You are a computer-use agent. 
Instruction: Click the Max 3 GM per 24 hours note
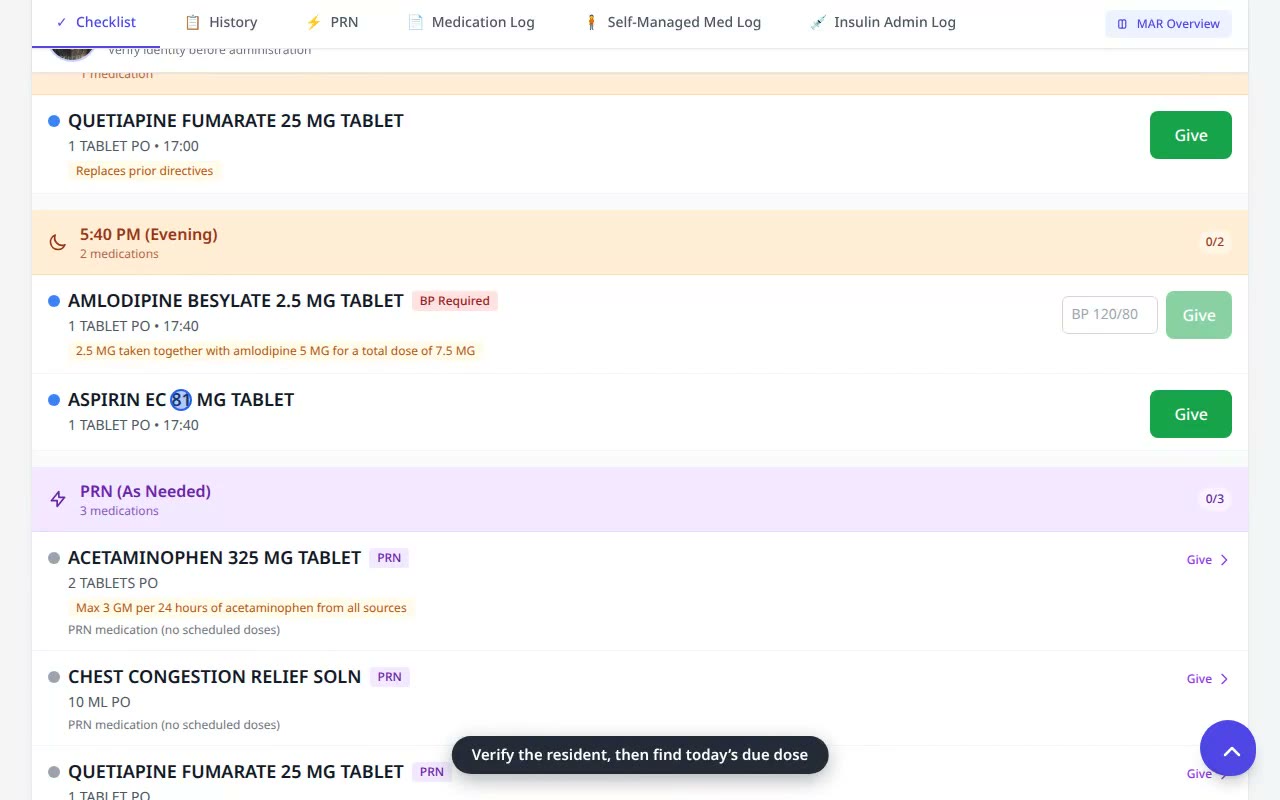point(241,608)
